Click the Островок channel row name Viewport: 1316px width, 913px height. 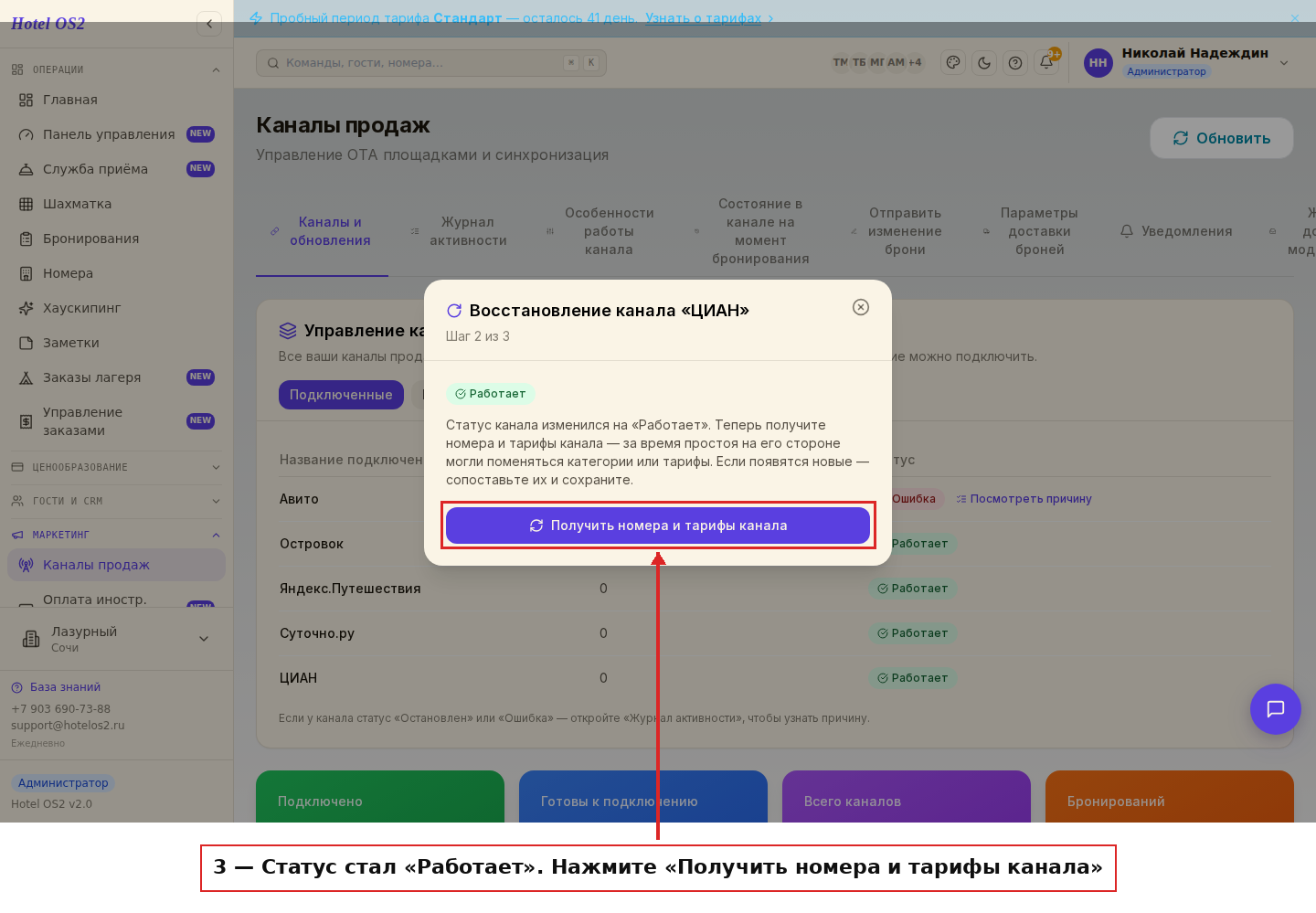[312, 544]
